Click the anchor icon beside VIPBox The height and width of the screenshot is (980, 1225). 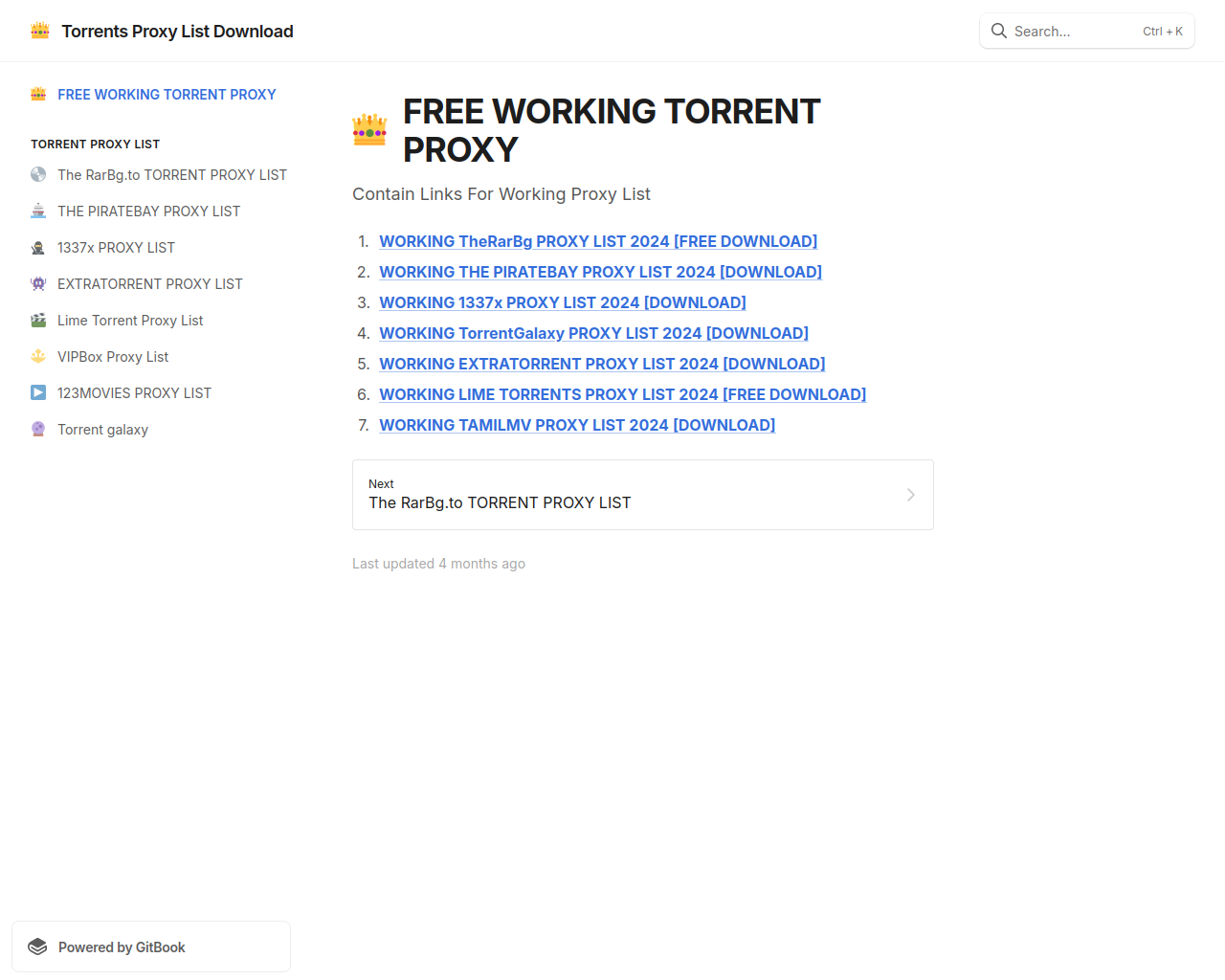click(x=38, y=356)
